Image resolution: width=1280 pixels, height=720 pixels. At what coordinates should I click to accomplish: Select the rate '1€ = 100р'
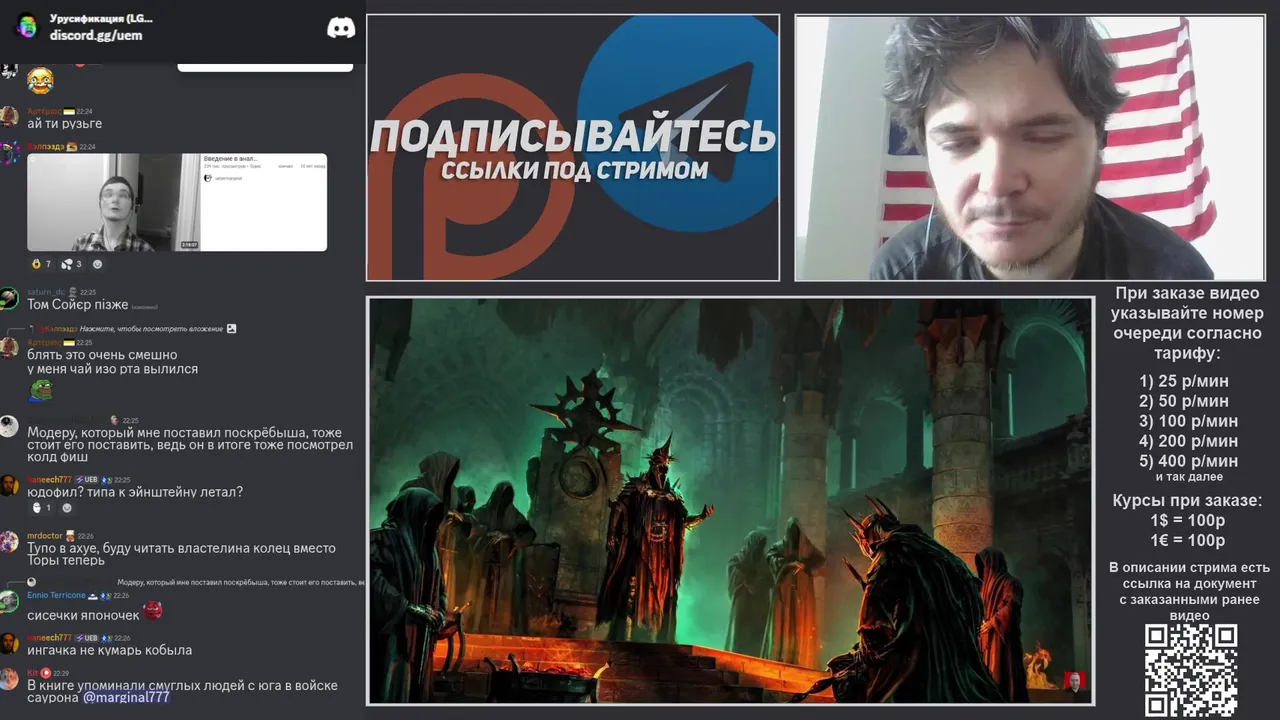1187,541
